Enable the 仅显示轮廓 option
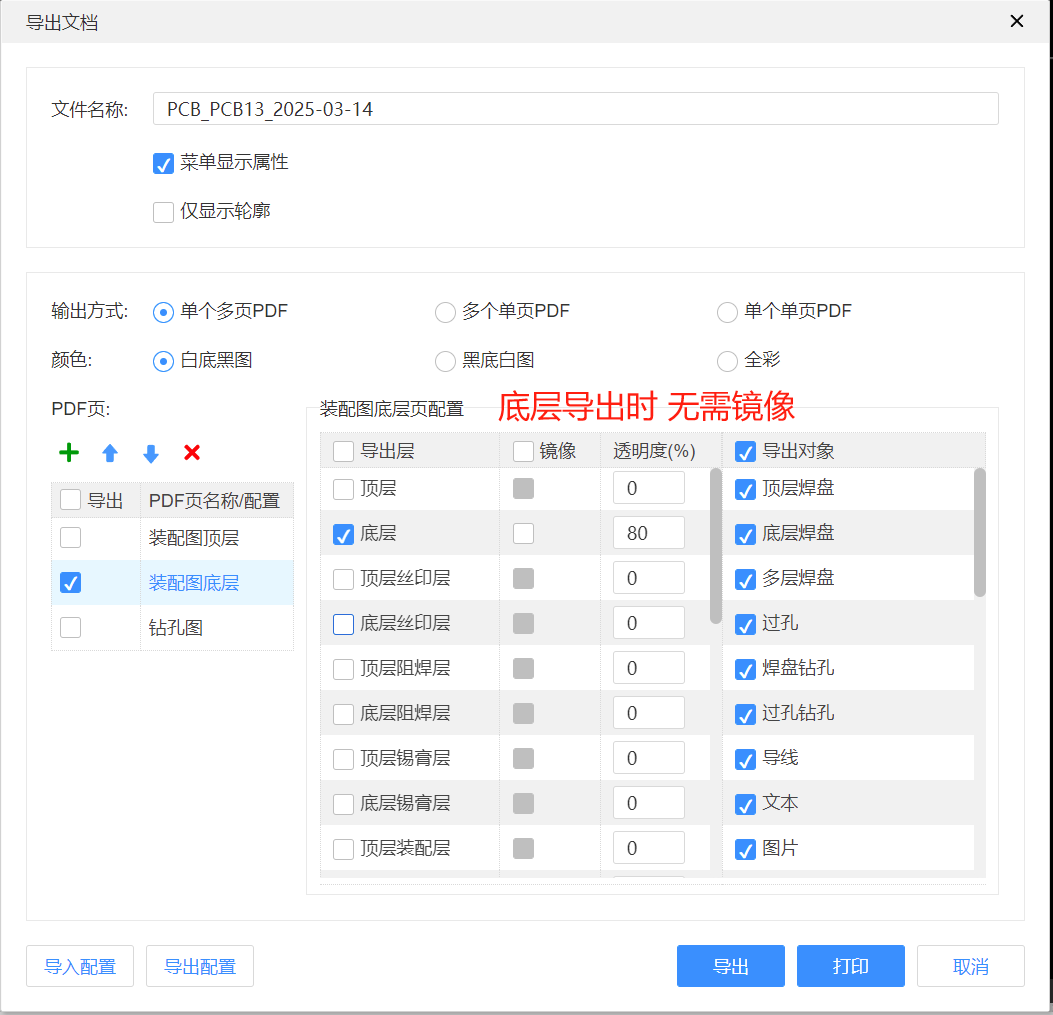 pyautogui.click(x=163, y=211)
